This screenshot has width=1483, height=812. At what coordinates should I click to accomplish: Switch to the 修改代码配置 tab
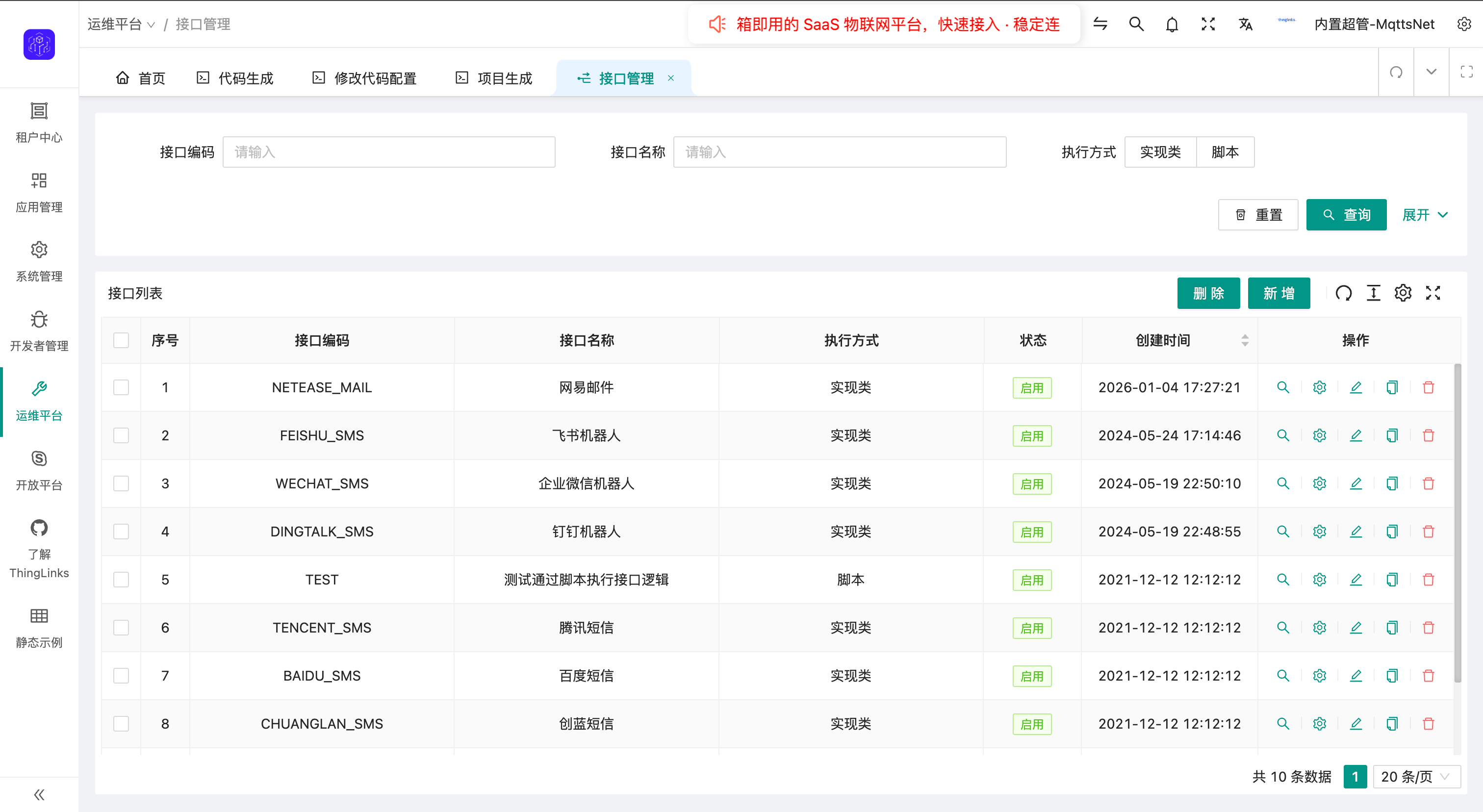[x=364, y=78]
